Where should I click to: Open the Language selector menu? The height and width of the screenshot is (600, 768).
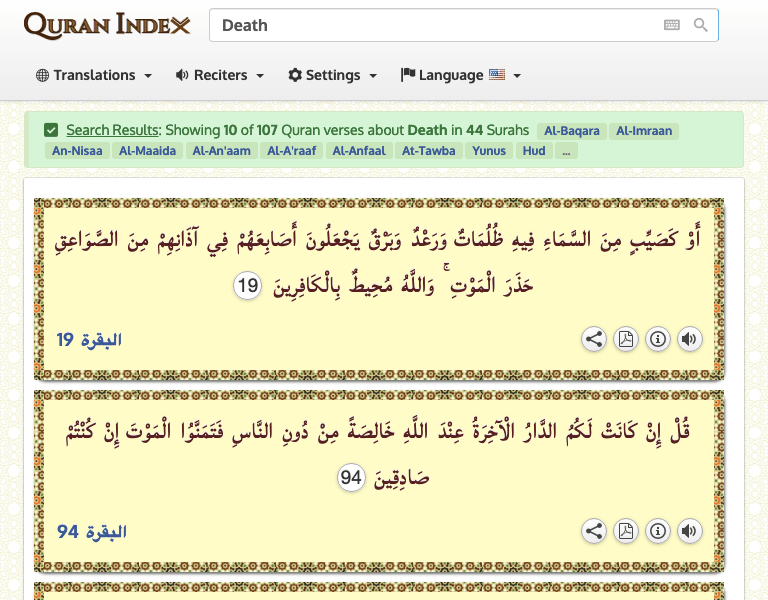[460, 75]
